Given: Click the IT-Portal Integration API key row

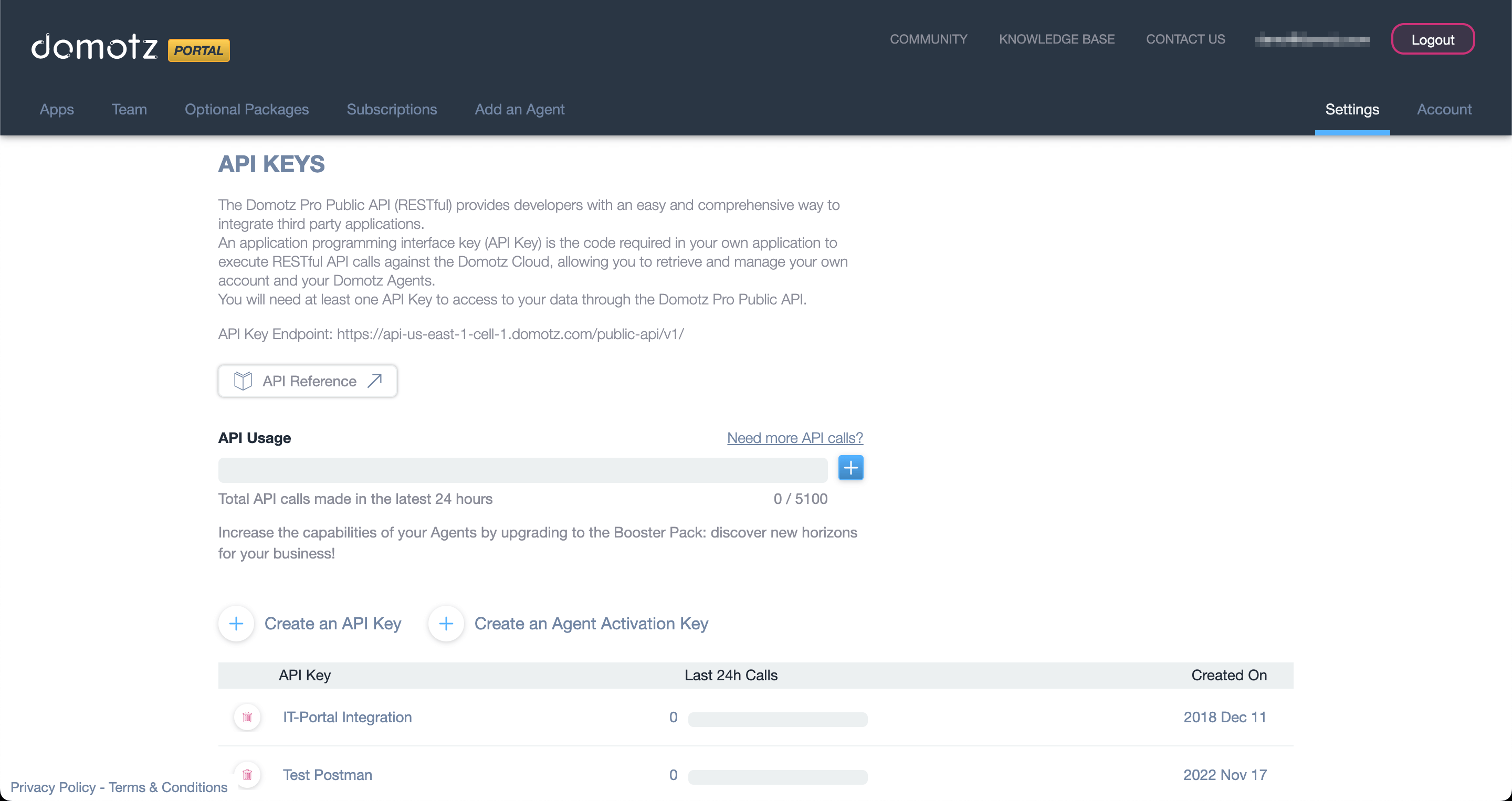Looking at the screenshot, I should coord(756,717).
